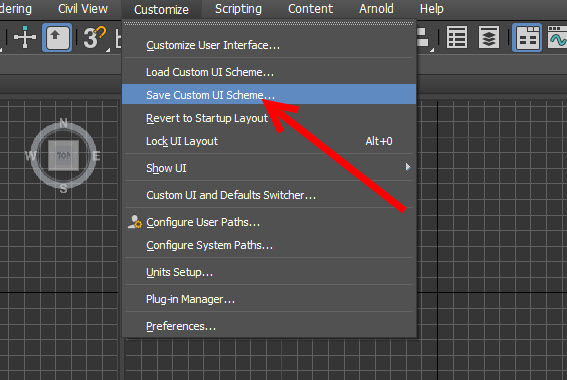Click the S compass letter on ViewCube
The image size is (567, 380).
tap(63, 188)
